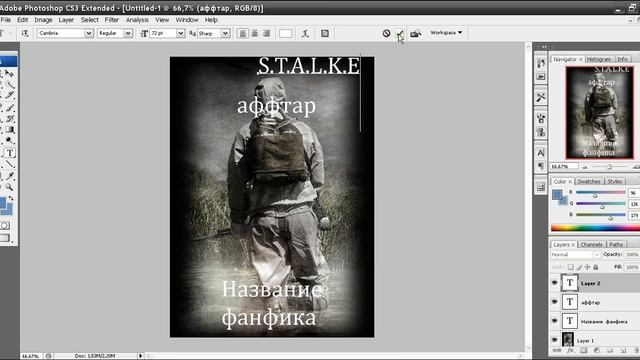Change the screen mode at toolbox bottom
The width and height of the screenshot is (640, 360).
pyautogui.click(x=5, y=238)
